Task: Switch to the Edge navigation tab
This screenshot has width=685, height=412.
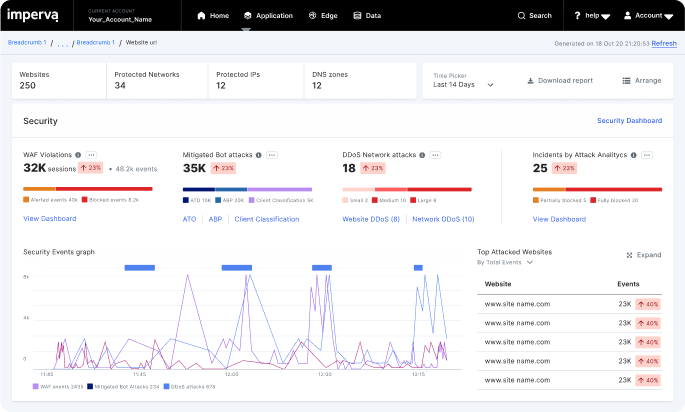Action: [x=323, y=16]
